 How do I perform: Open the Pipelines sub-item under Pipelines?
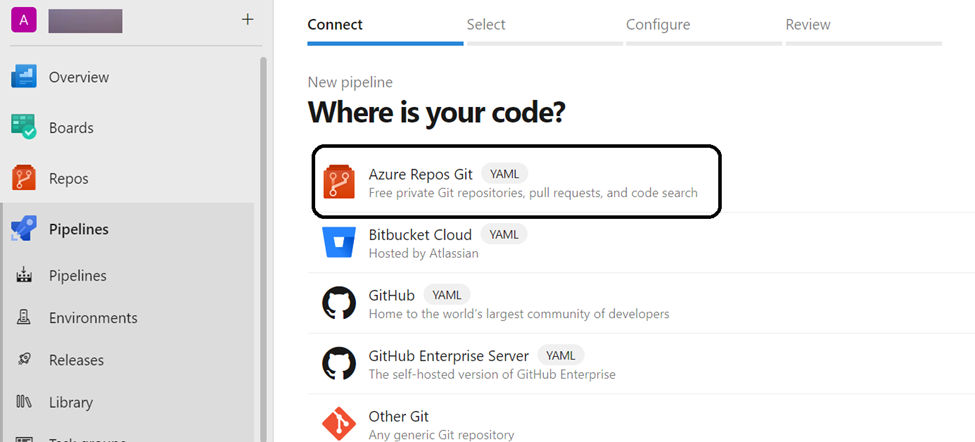(78, 275)
